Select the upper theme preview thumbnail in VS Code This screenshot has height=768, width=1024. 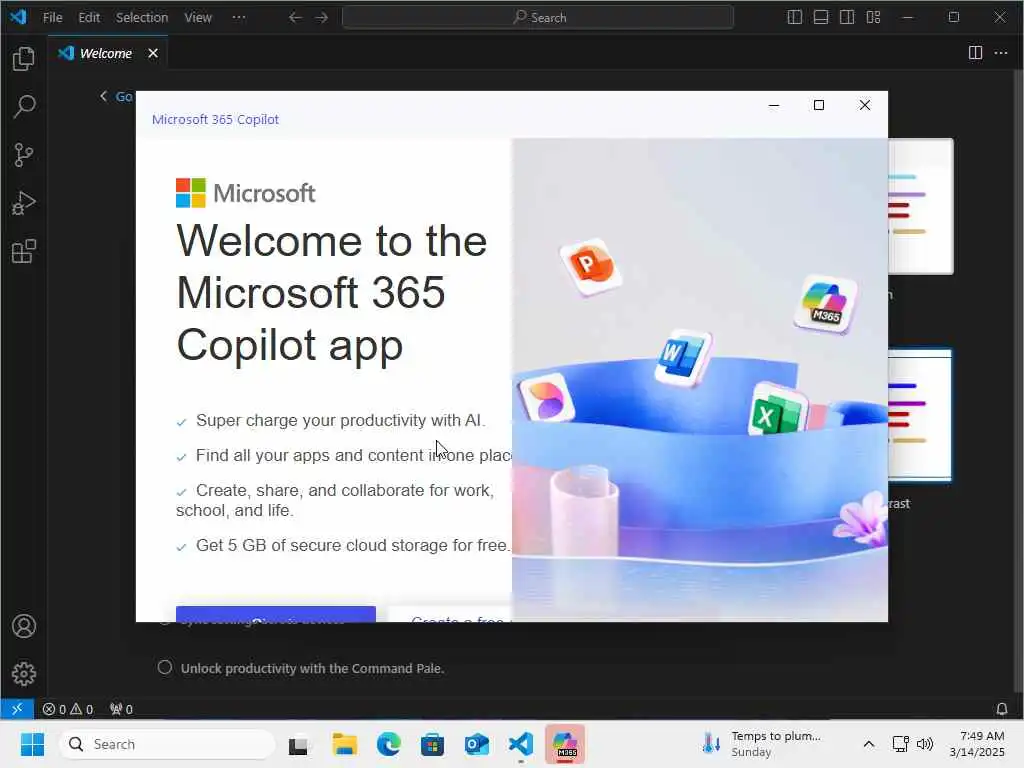click(920, 206)
